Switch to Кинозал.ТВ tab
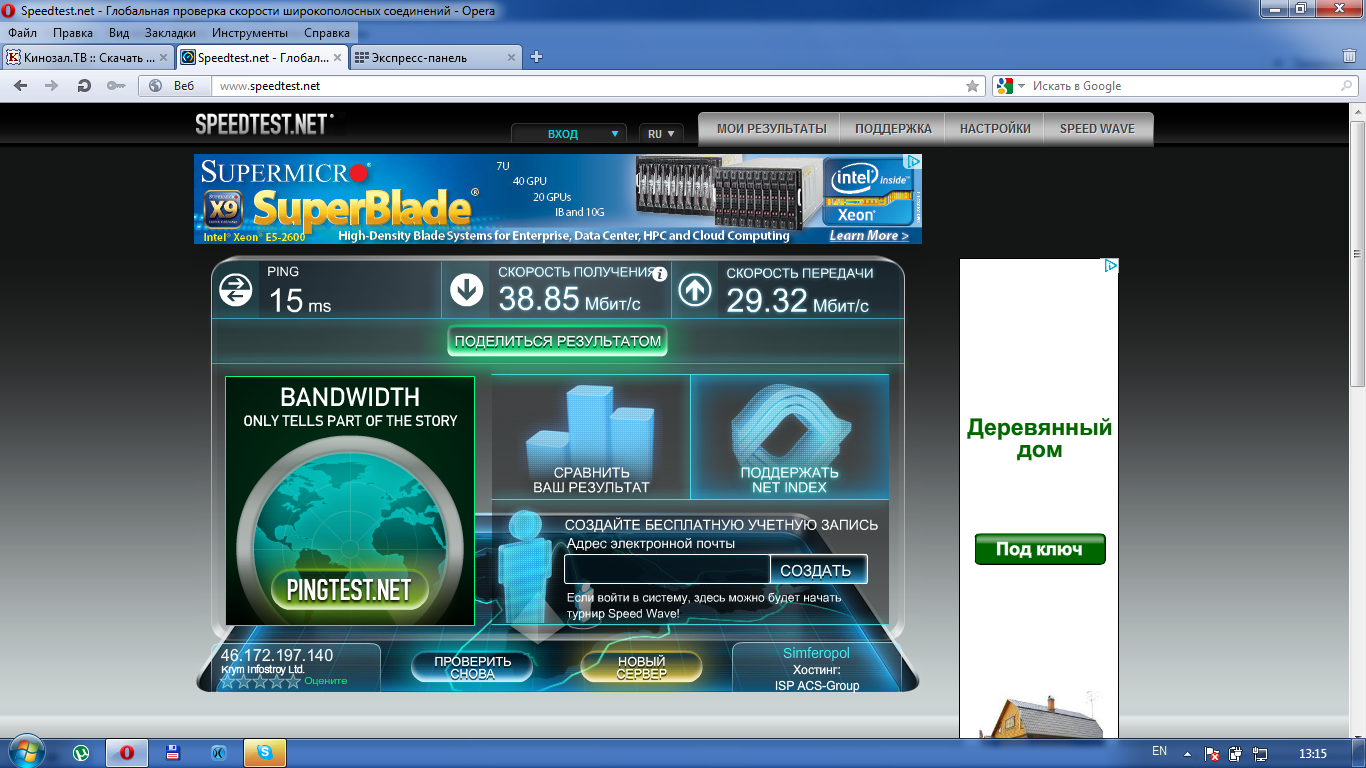The image size is (1366, 768). [x=88, y=57]
